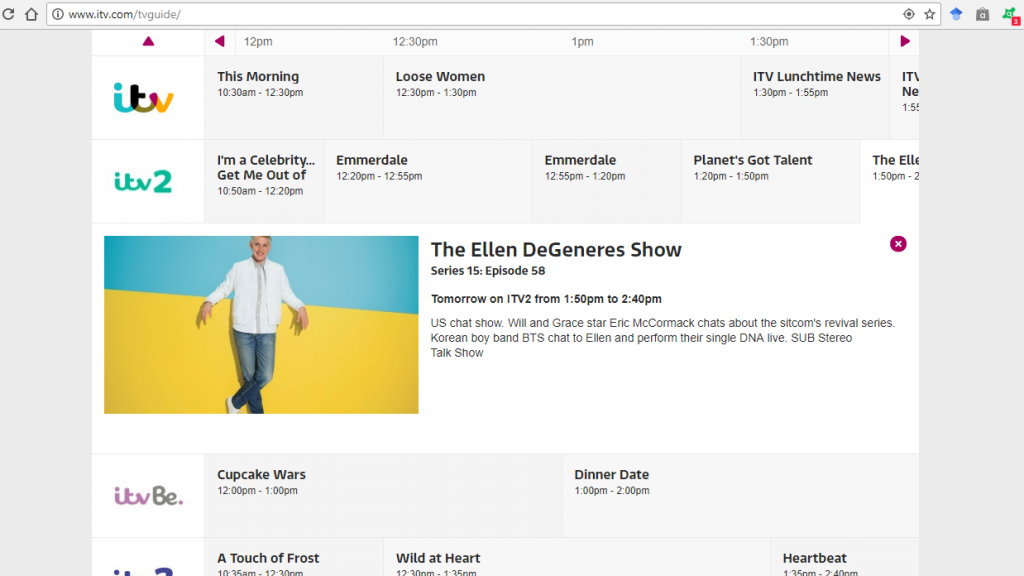Click the 12pm time marker
This screenshot has height=576, width=1024.
pyautogui.click(x=258, y=41)
